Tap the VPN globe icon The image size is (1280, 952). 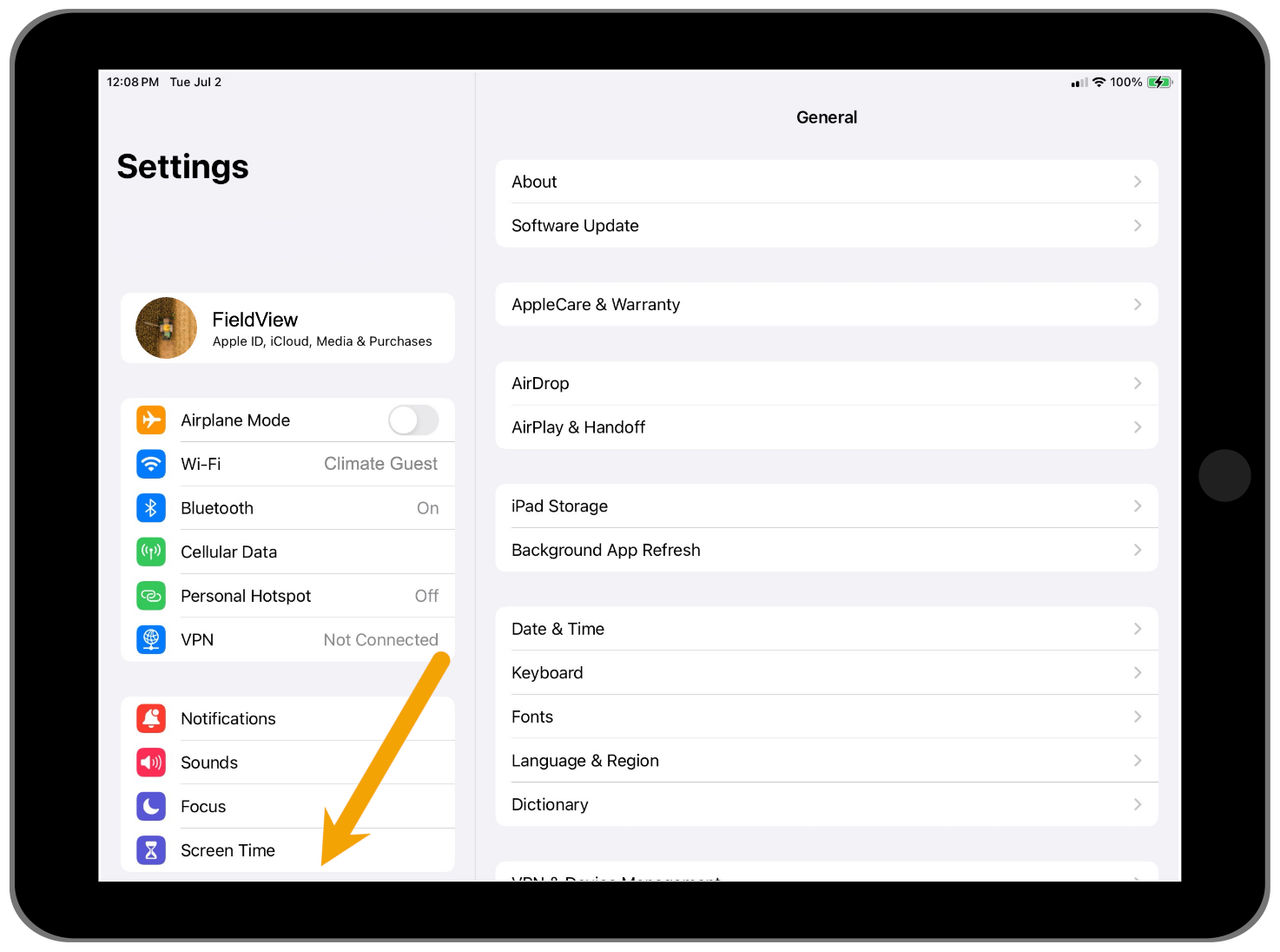coord(151,639)
